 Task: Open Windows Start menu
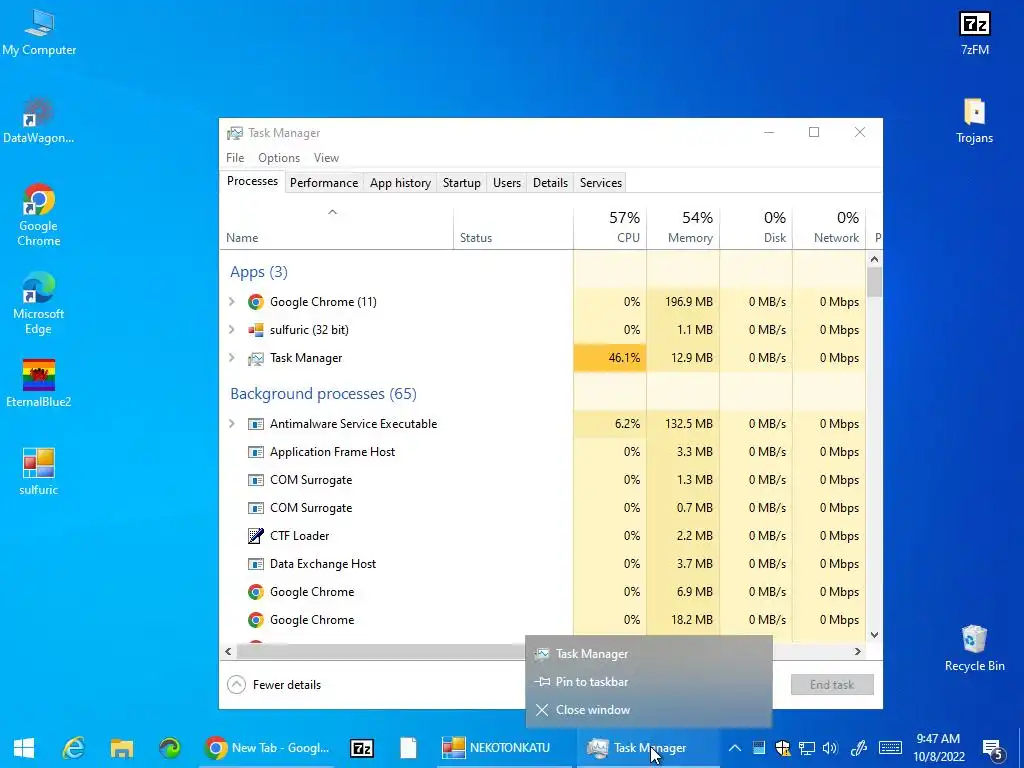tap(24, 748)
